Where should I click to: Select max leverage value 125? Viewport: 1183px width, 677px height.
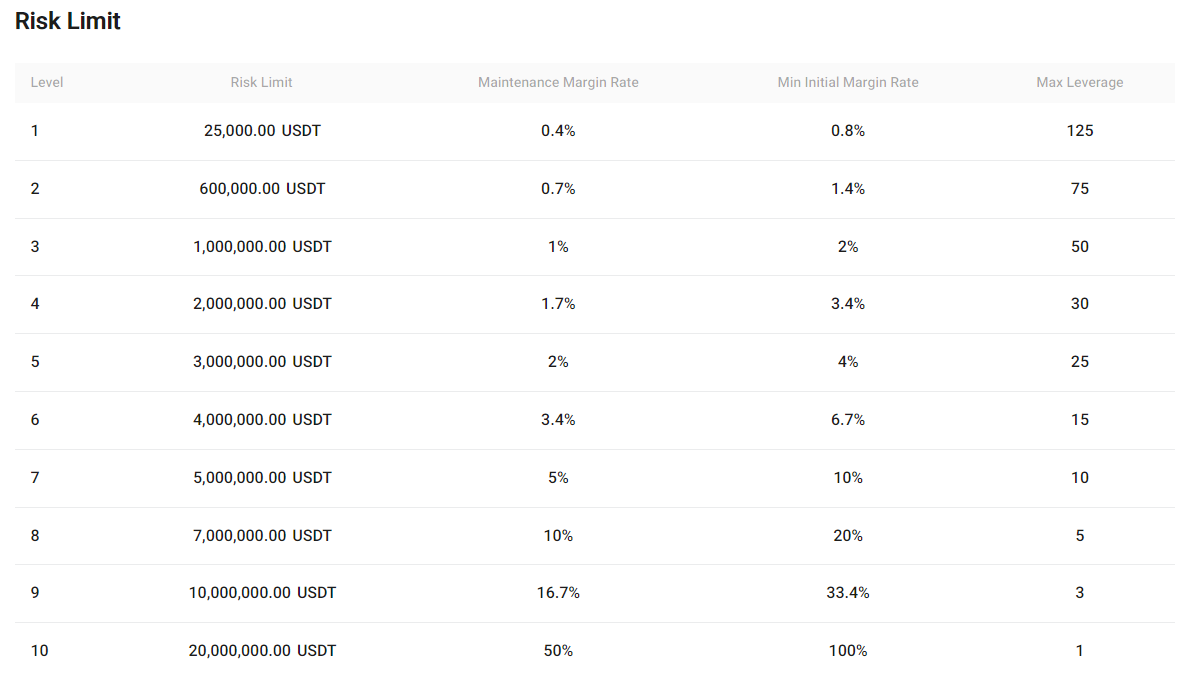(1080, 131)
